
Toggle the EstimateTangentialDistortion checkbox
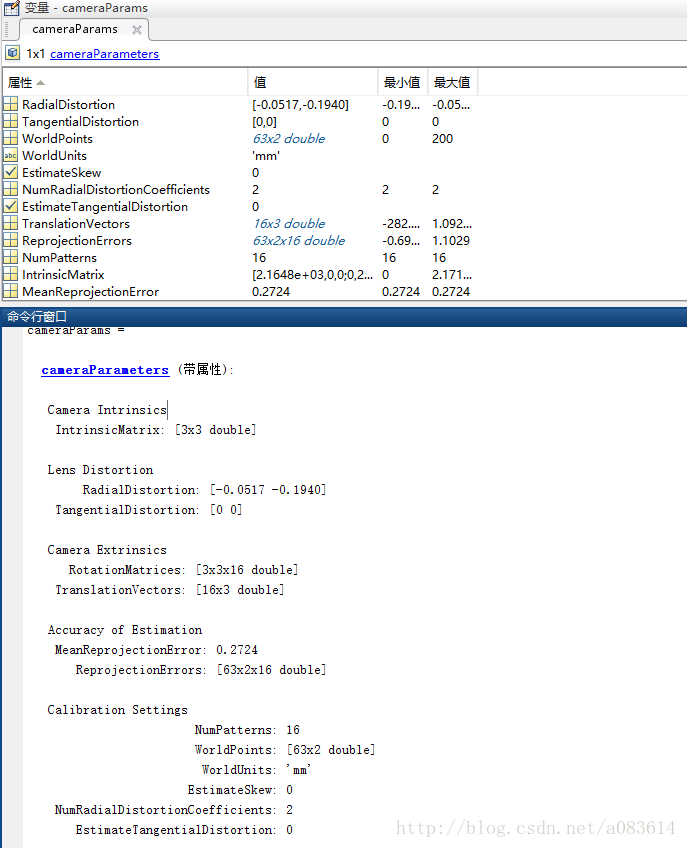pyautogui.click(x=10, y=207)
